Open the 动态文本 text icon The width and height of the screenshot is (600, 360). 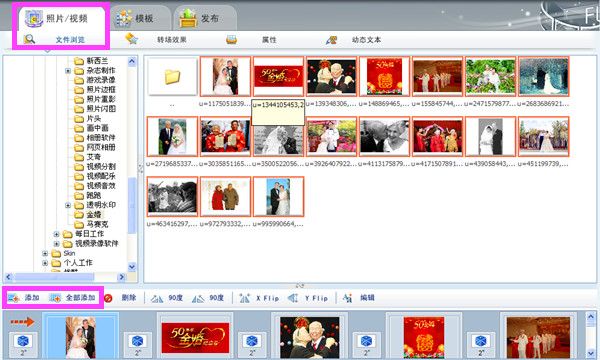coord(331,40)
